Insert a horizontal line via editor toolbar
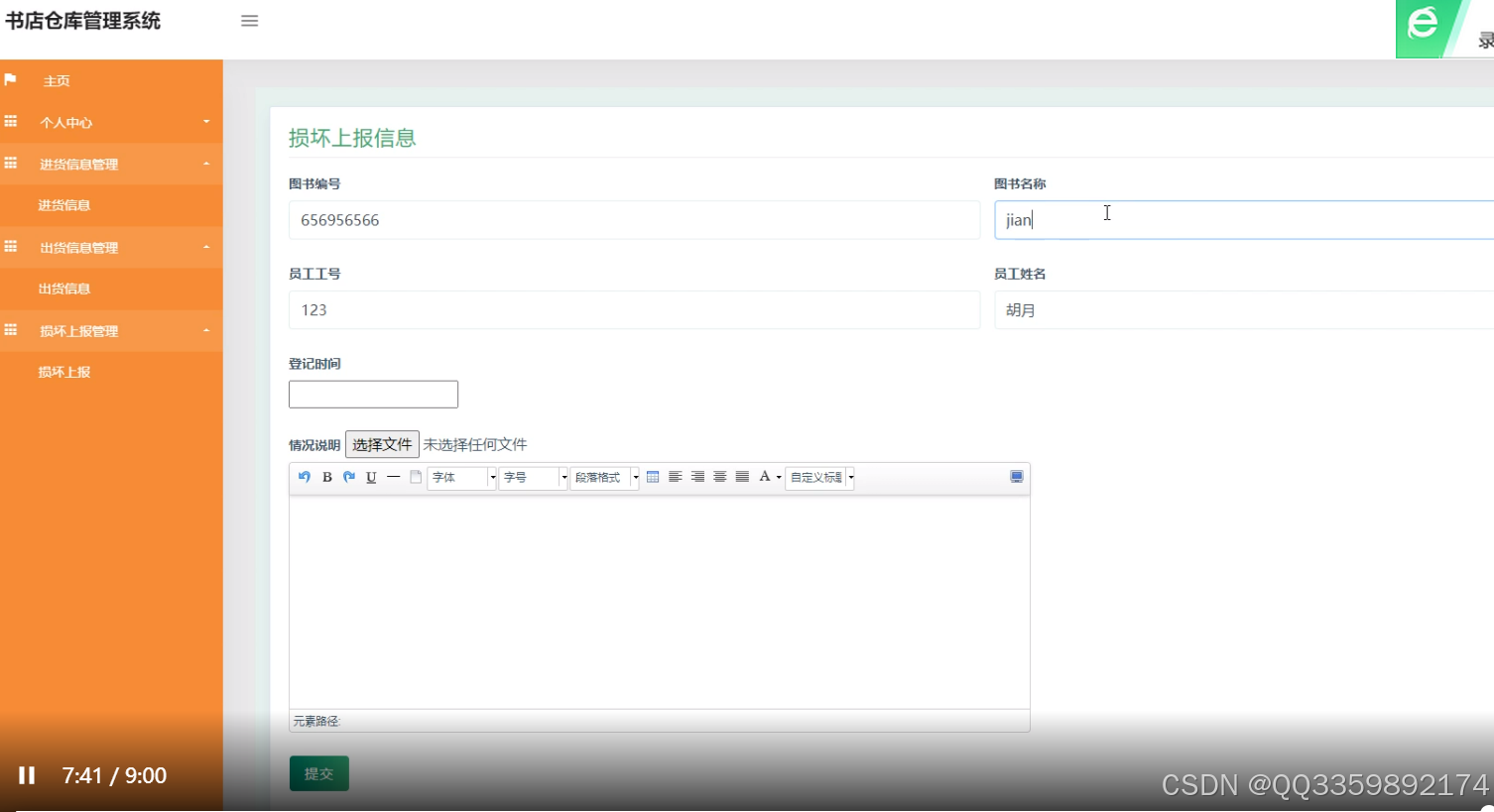This screenshot has width=1494, height=812. [x=394, y=477]
